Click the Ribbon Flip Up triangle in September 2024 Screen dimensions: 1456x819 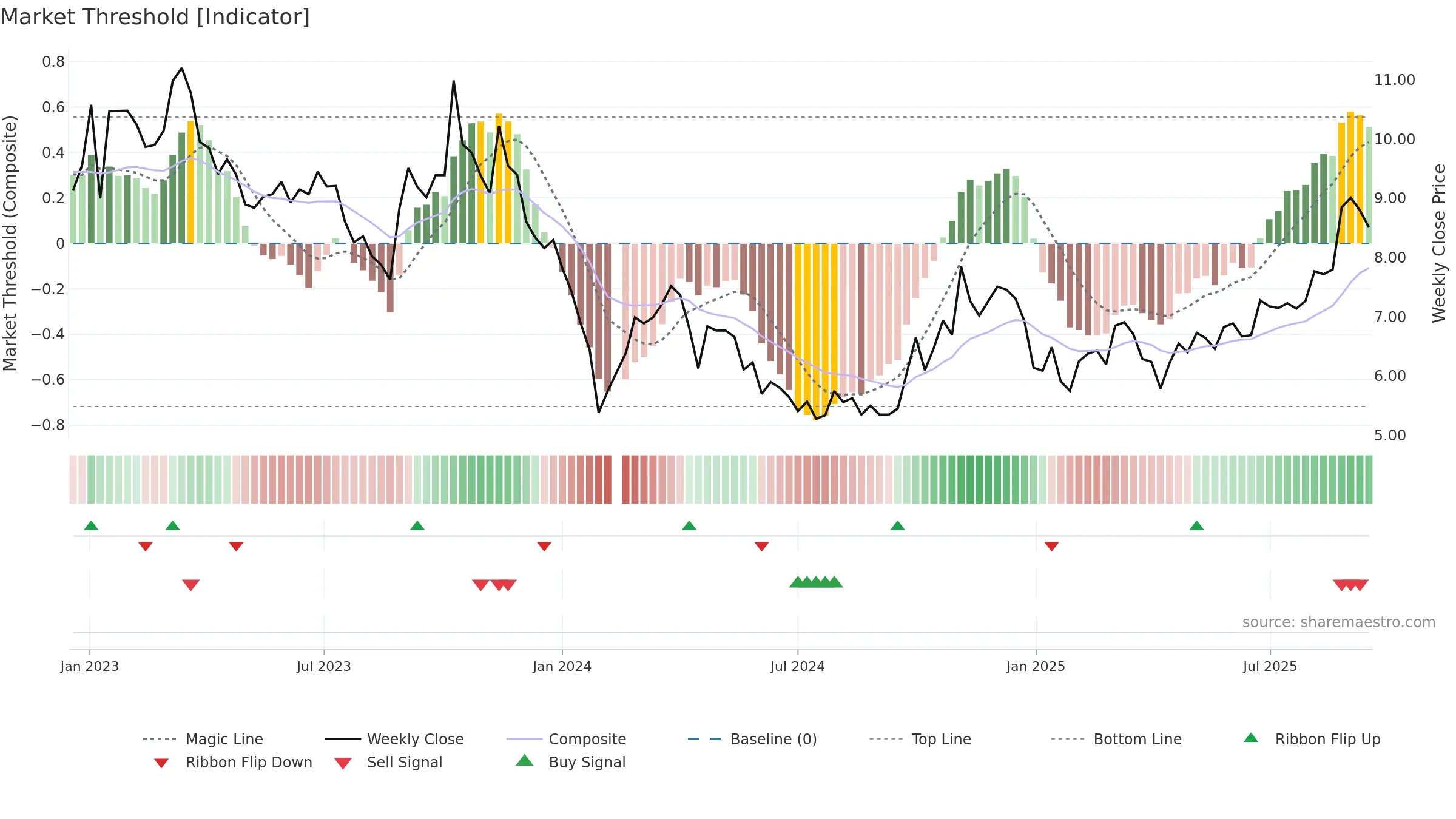point(898,525)
